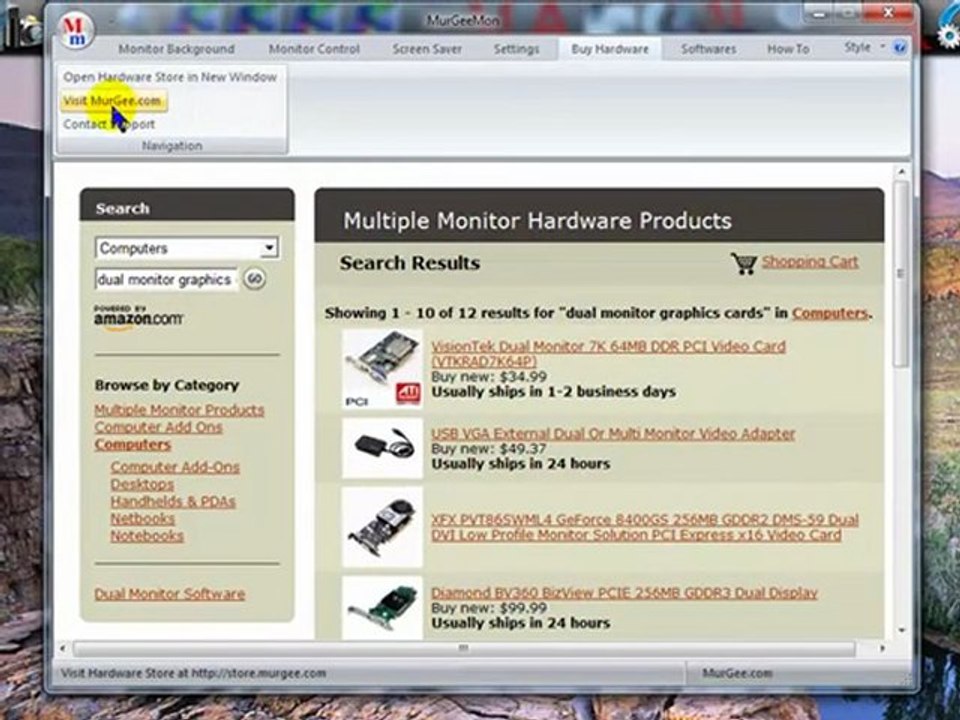Click Diamond card price 'Buy new: $99.99'
The height and width of the screenshot is (720, 960).
click(x=489, y=608)
